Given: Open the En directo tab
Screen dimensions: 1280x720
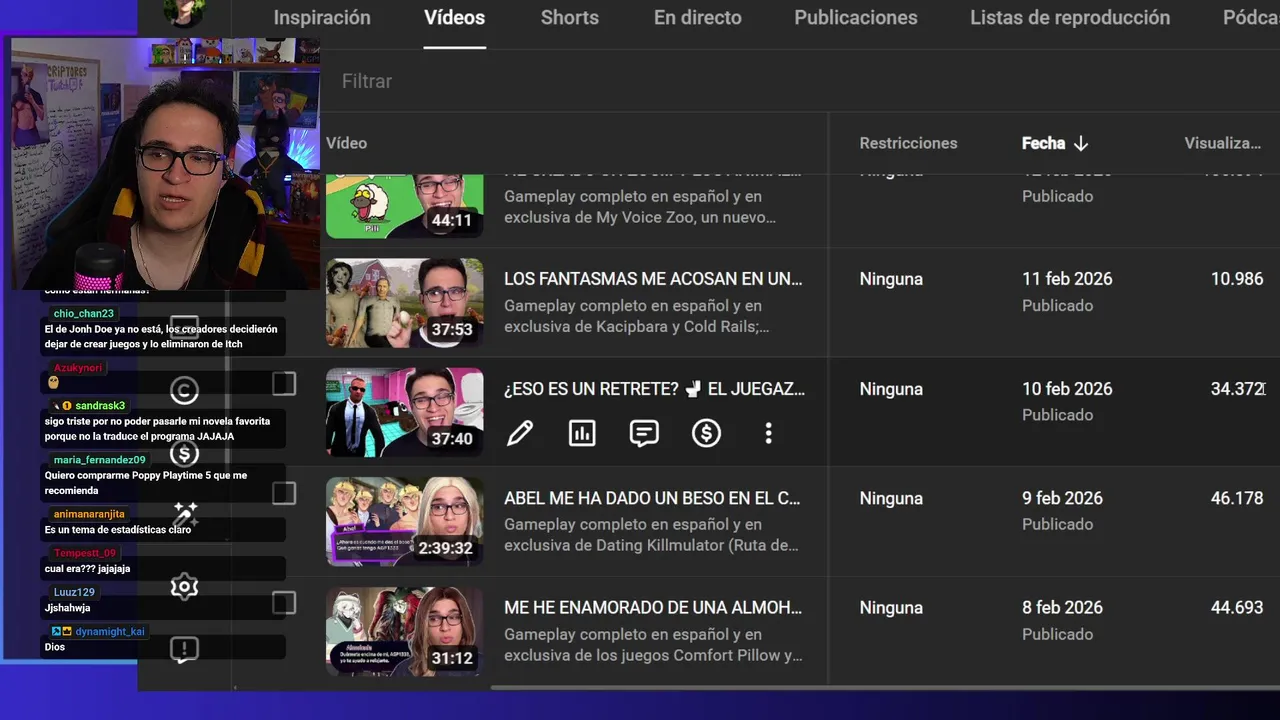Looking at the screenshot, I should 698,18.
